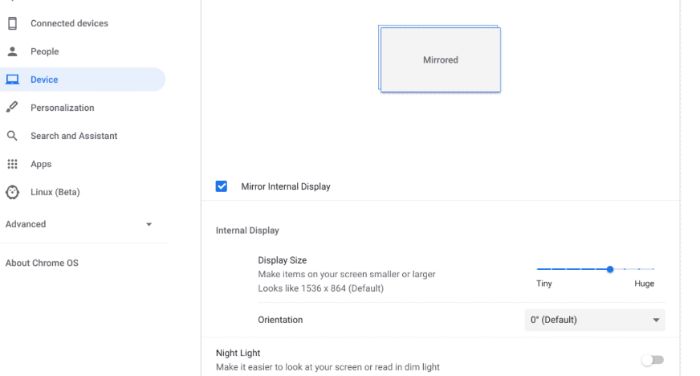
Task: Click the Huge end of size slider
Action: pos(644,284)
